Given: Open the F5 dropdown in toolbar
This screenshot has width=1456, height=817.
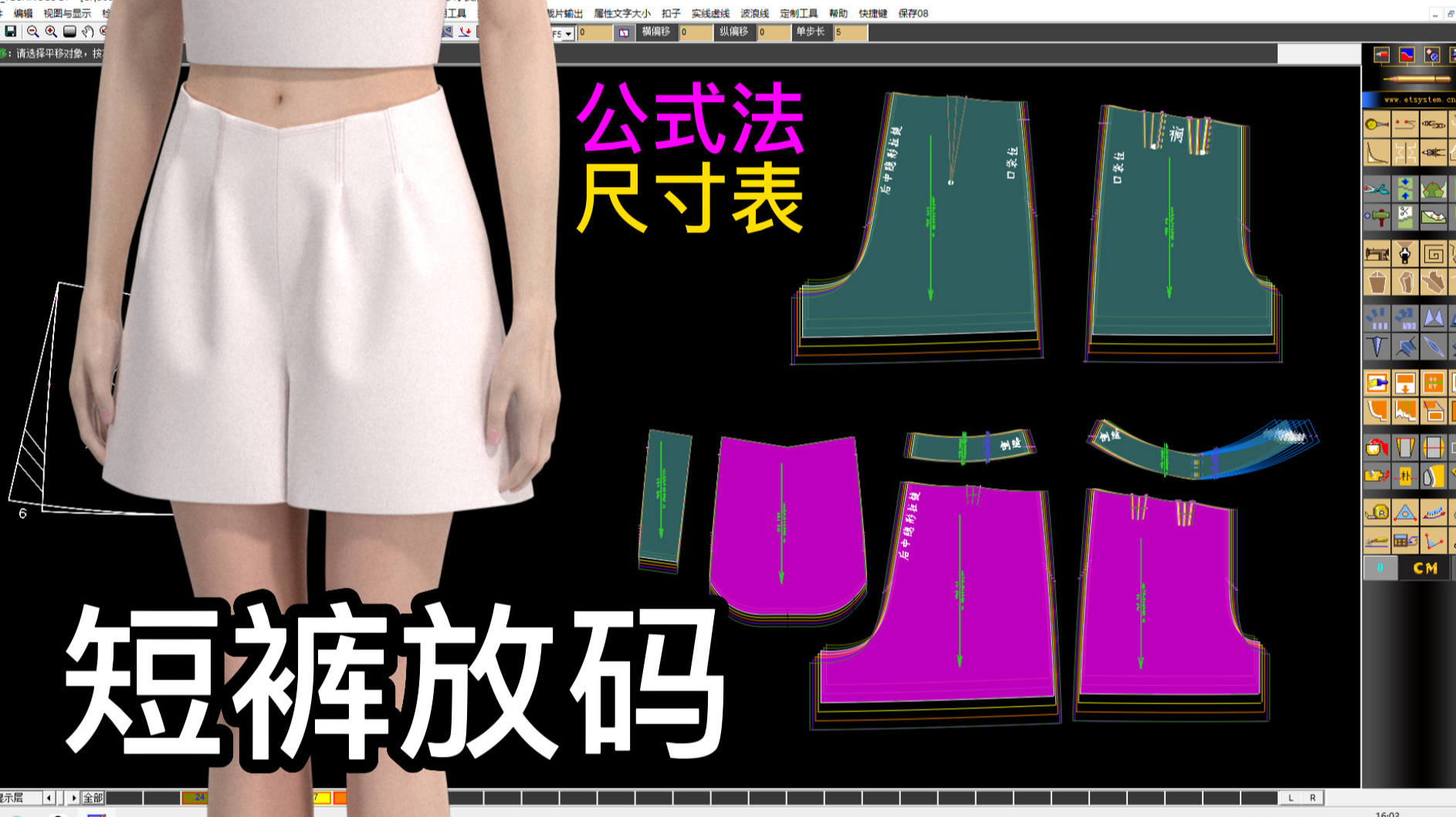Looking at the screenshot, I should (568, 33).
